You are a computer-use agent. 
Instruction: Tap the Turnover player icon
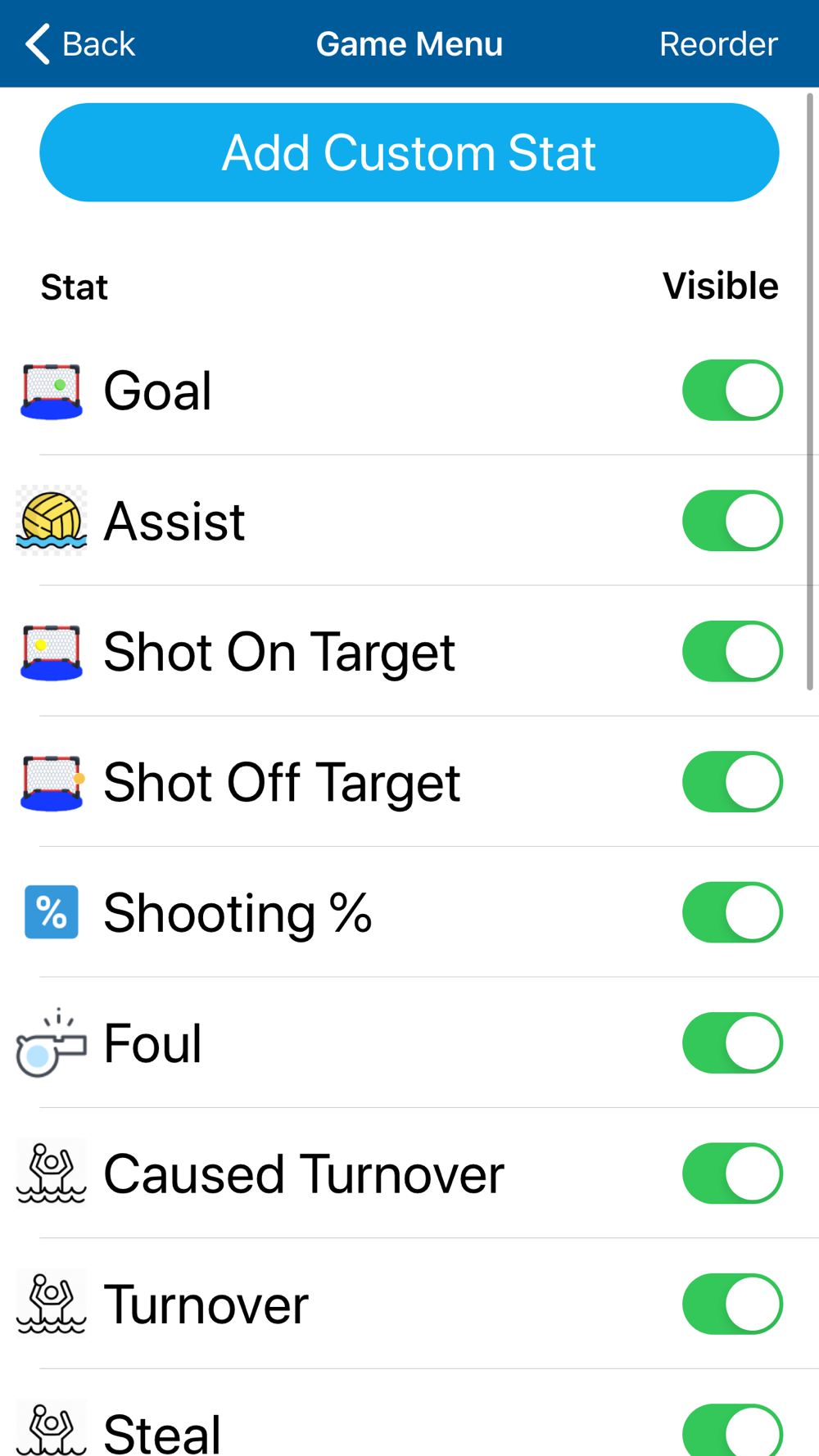[x=51, y=1304]
